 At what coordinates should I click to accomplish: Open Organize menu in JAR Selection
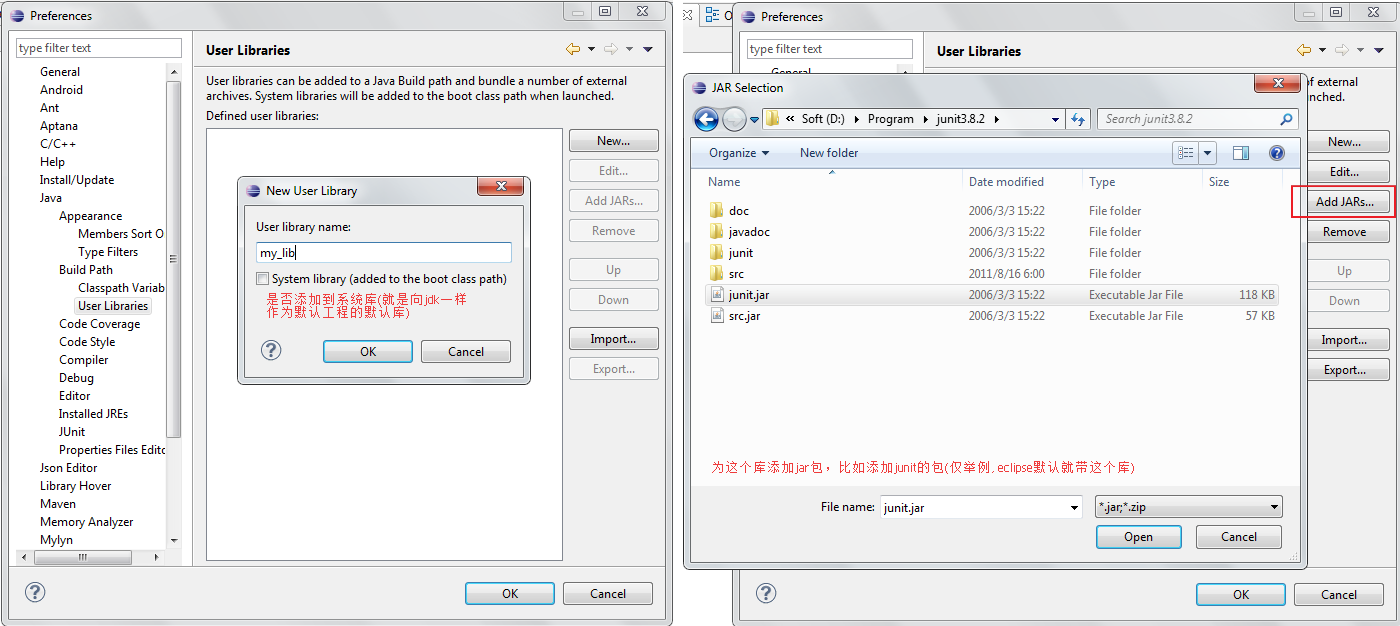(739, 153)
